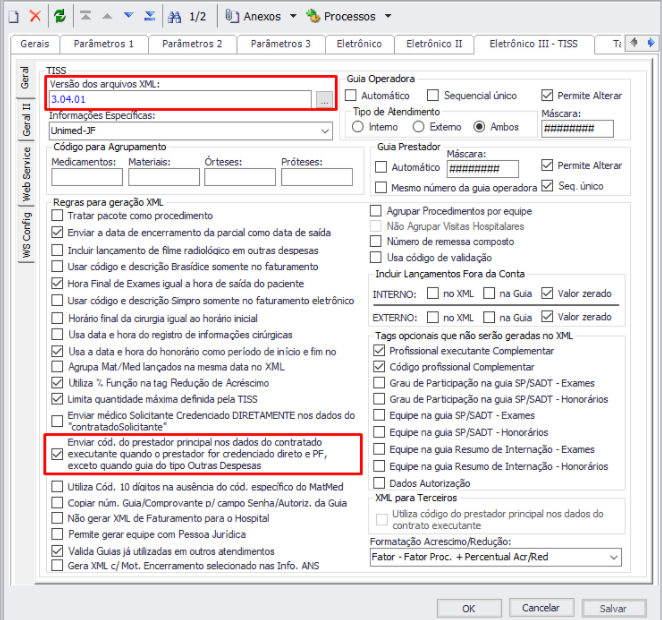Click the Materiais input field
Viewport: 662px width, 620px height.
pos(164,177)
